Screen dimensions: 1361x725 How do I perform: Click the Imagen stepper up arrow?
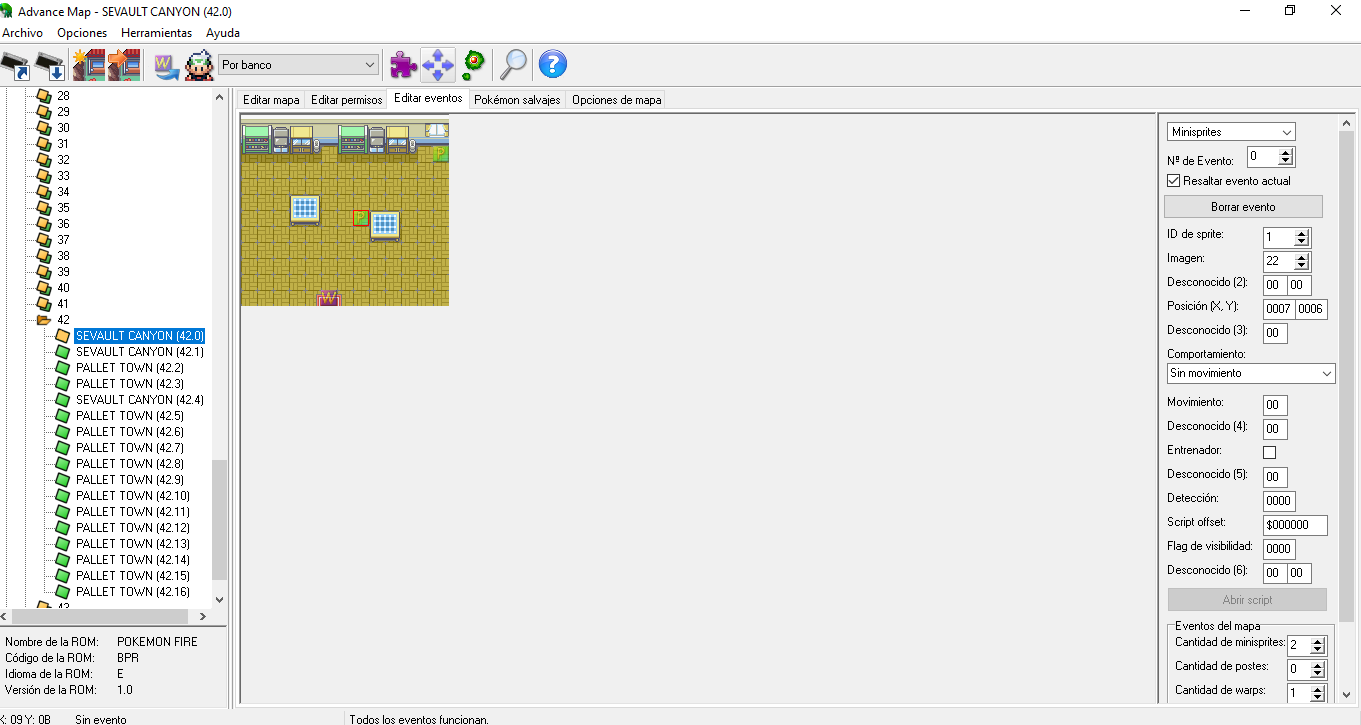pyautogui.click(x=1301, y=257)
